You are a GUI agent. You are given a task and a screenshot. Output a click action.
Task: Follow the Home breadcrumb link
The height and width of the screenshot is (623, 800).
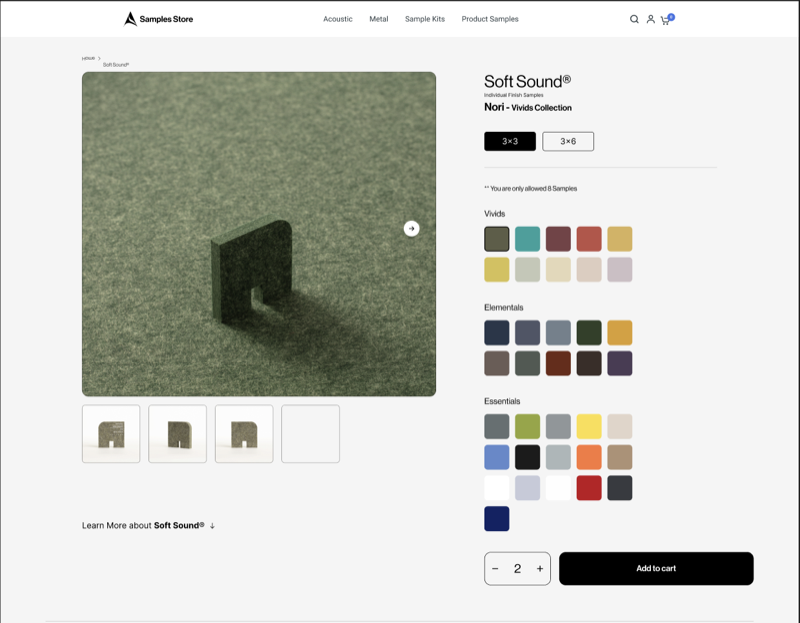click(x=88, y=58)
